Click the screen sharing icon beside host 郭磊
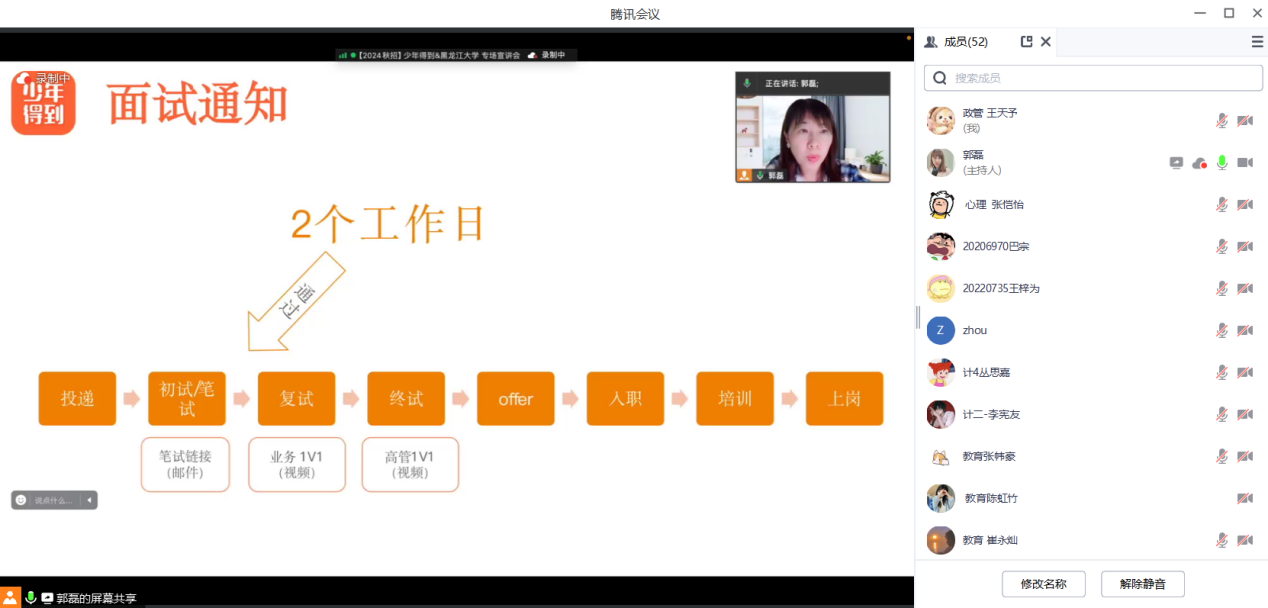Image resolution: width=1268 pixels, height=608 pixels. (1176, 163)
